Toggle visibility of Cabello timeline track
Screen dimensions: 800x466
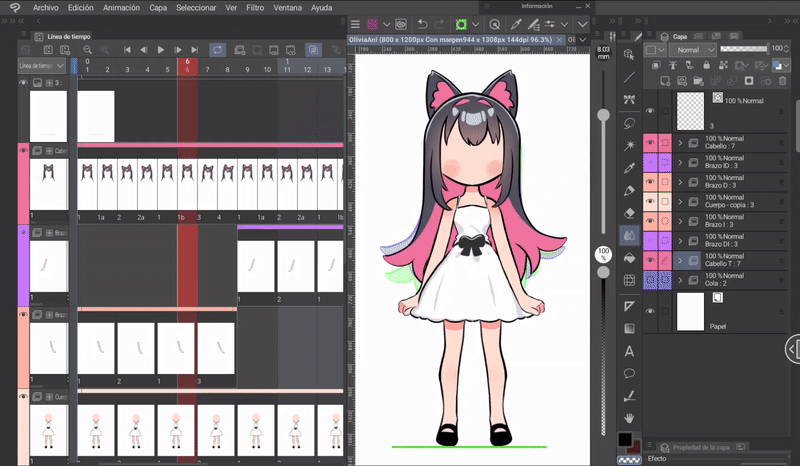coord(23,151)
